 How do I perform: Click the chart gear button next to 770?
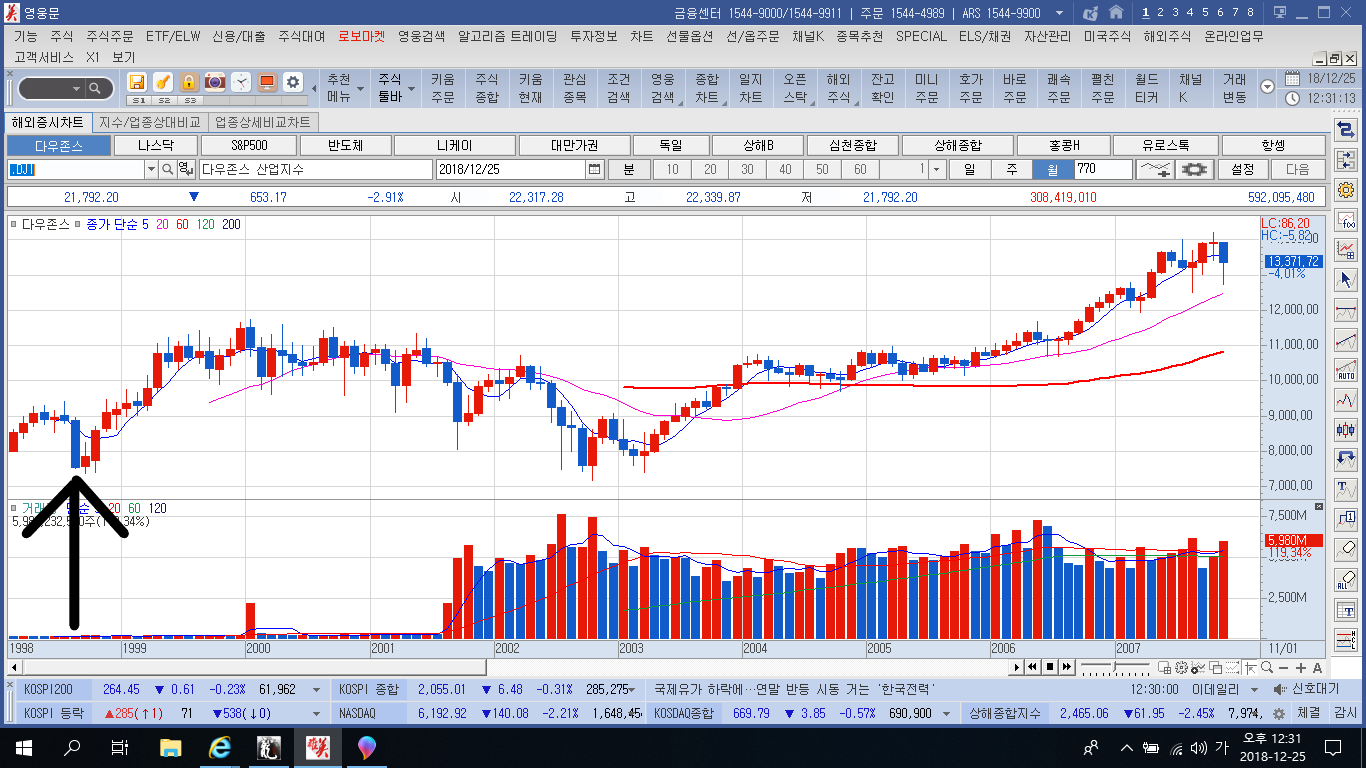pyautogui.click(x=1197, y=169)
